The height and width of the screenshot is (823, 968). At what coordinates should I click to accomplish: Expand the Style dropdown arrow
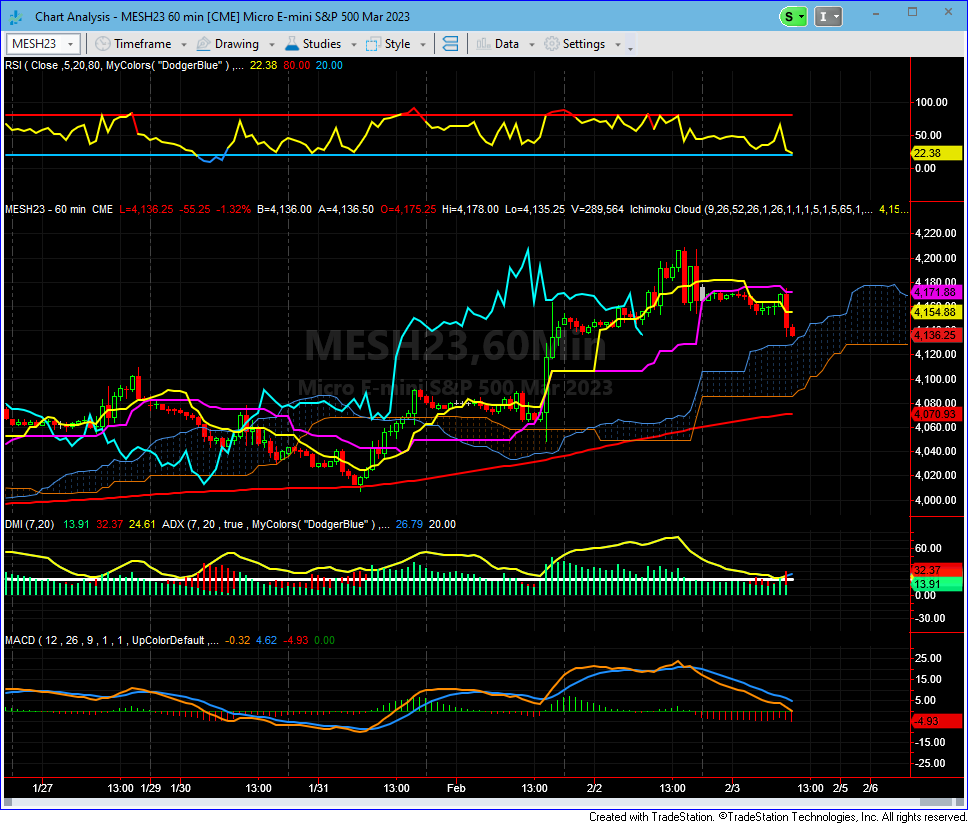coord(423,44)
